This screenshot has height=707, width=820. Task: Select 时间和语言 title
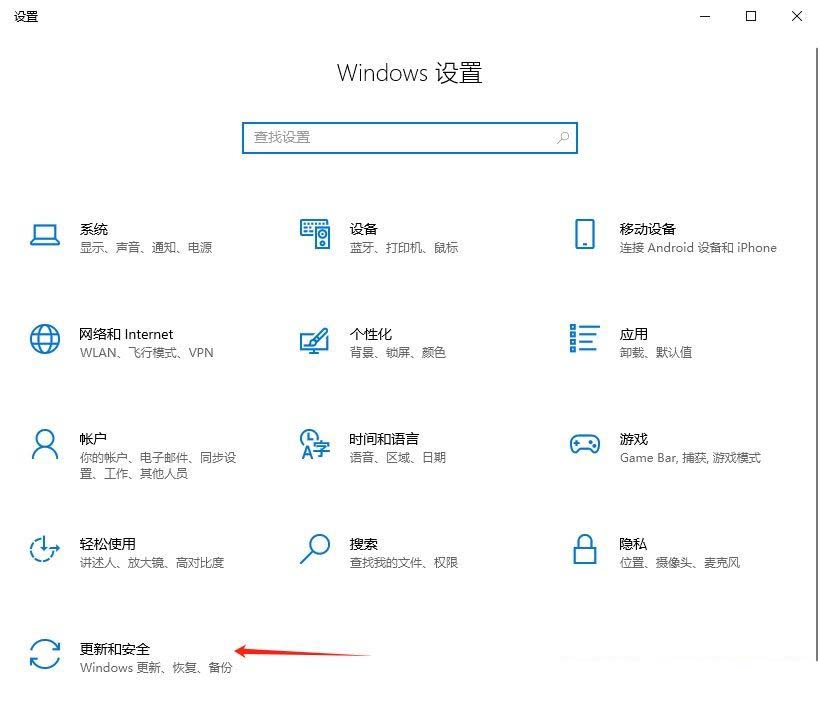[x=384, y=439]
